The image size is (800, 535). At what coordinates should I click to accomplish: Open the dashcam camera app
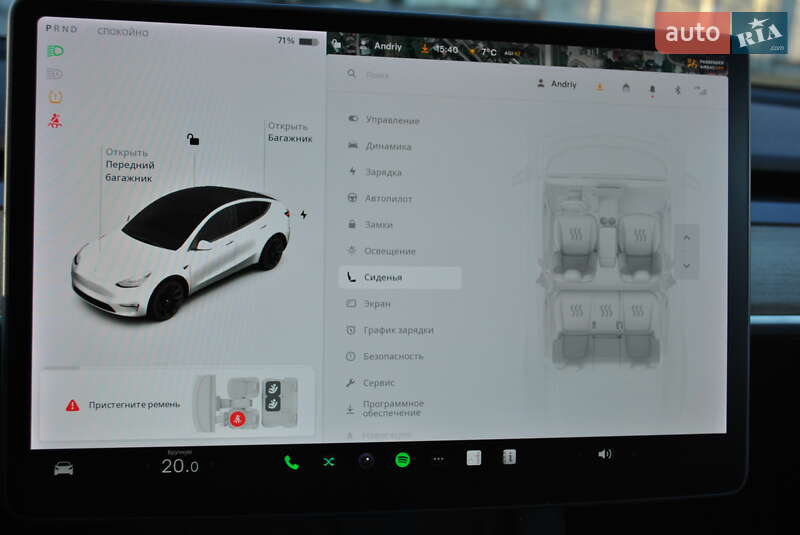366,461
